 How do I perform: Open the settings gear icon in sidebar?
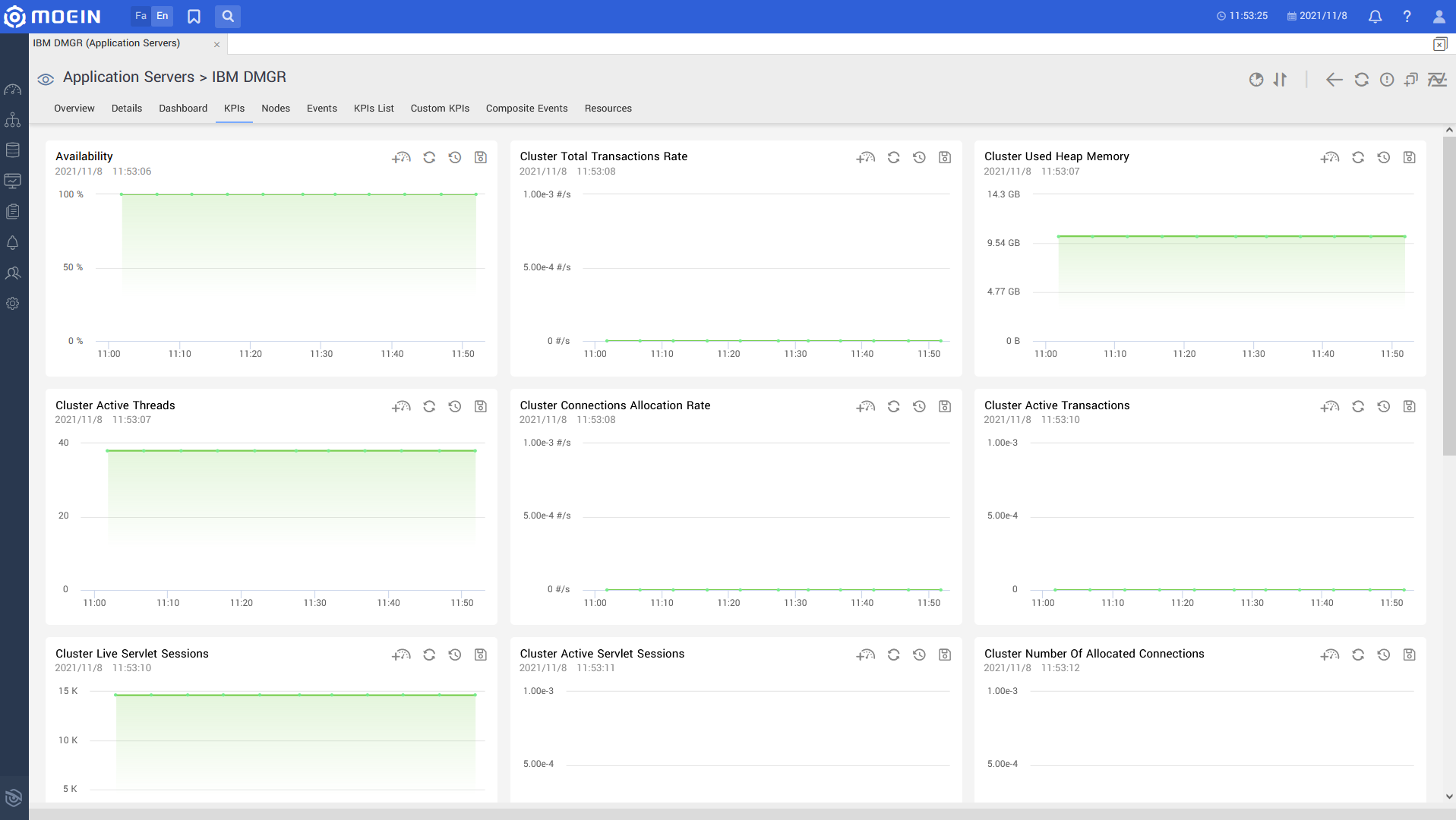click(x=13, y=304)
